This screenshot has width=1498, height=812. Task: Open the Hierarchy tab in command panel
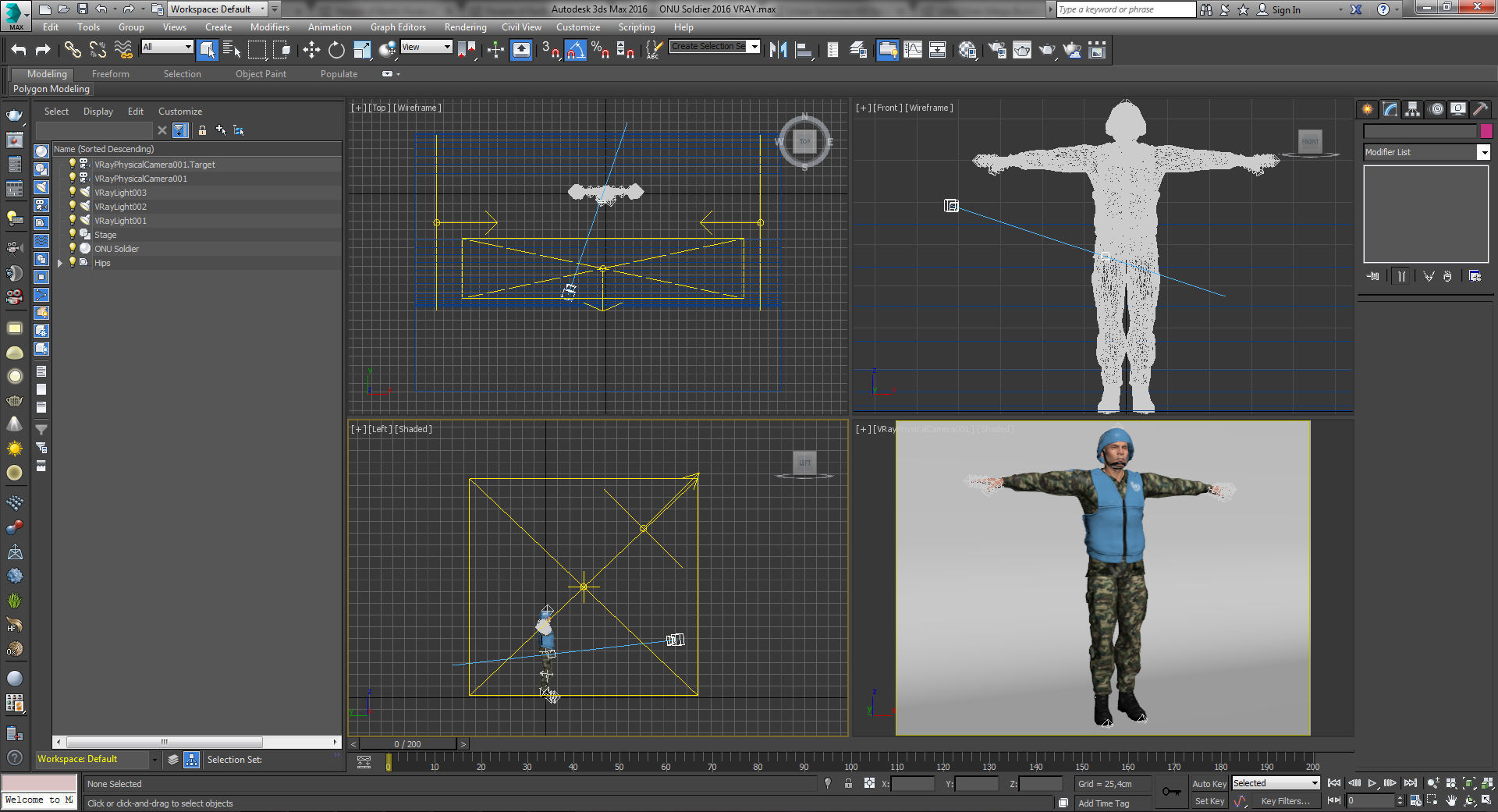click(x=1413, y=109)
